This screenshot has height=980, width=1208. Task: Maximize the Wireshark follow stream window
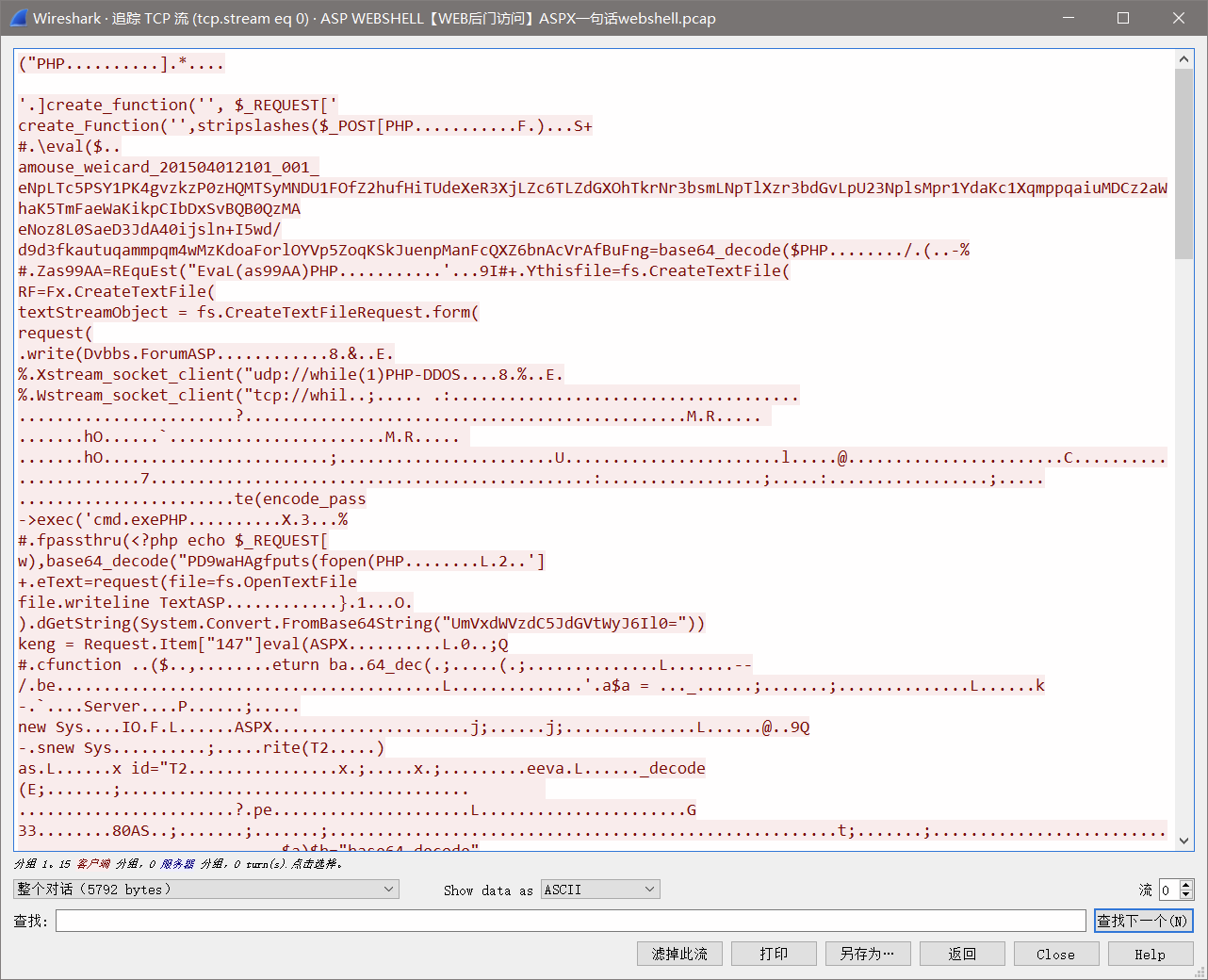1123,18
